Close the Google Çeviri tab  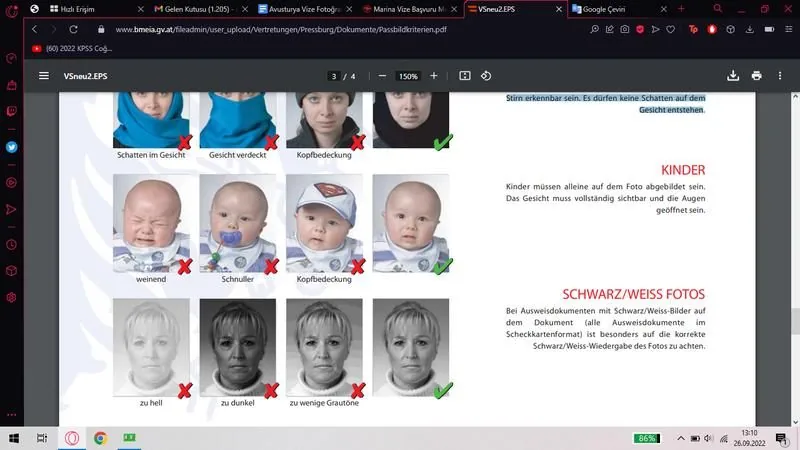click(x=663, y=9)
